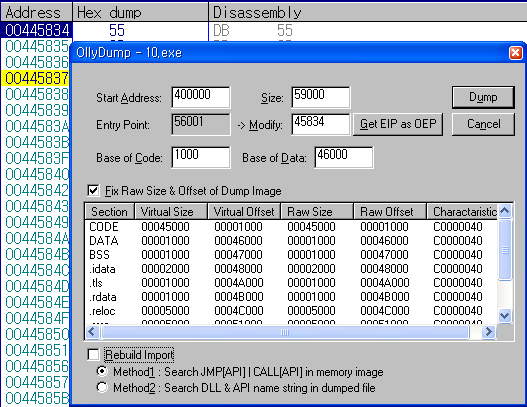Select address 00445834 in disassembler

pyautogui.click(x=37, y=30)
